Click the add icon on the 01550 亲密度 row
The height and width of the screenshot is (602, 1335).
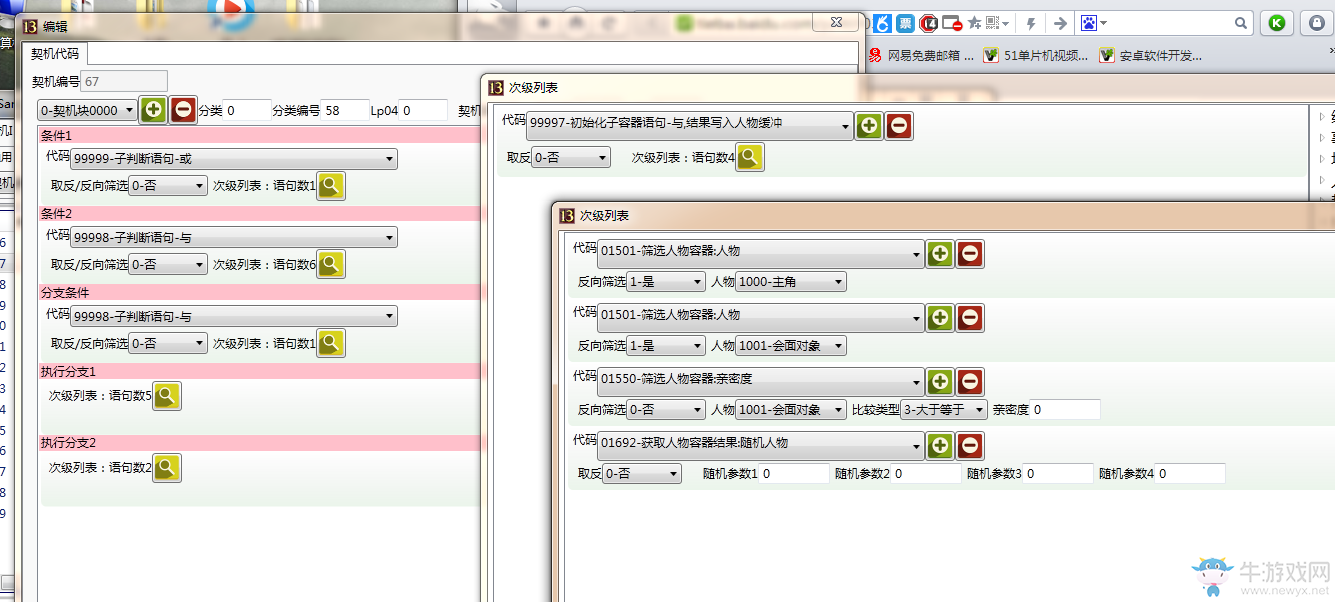pyautogui.click(x=939, y=381)
